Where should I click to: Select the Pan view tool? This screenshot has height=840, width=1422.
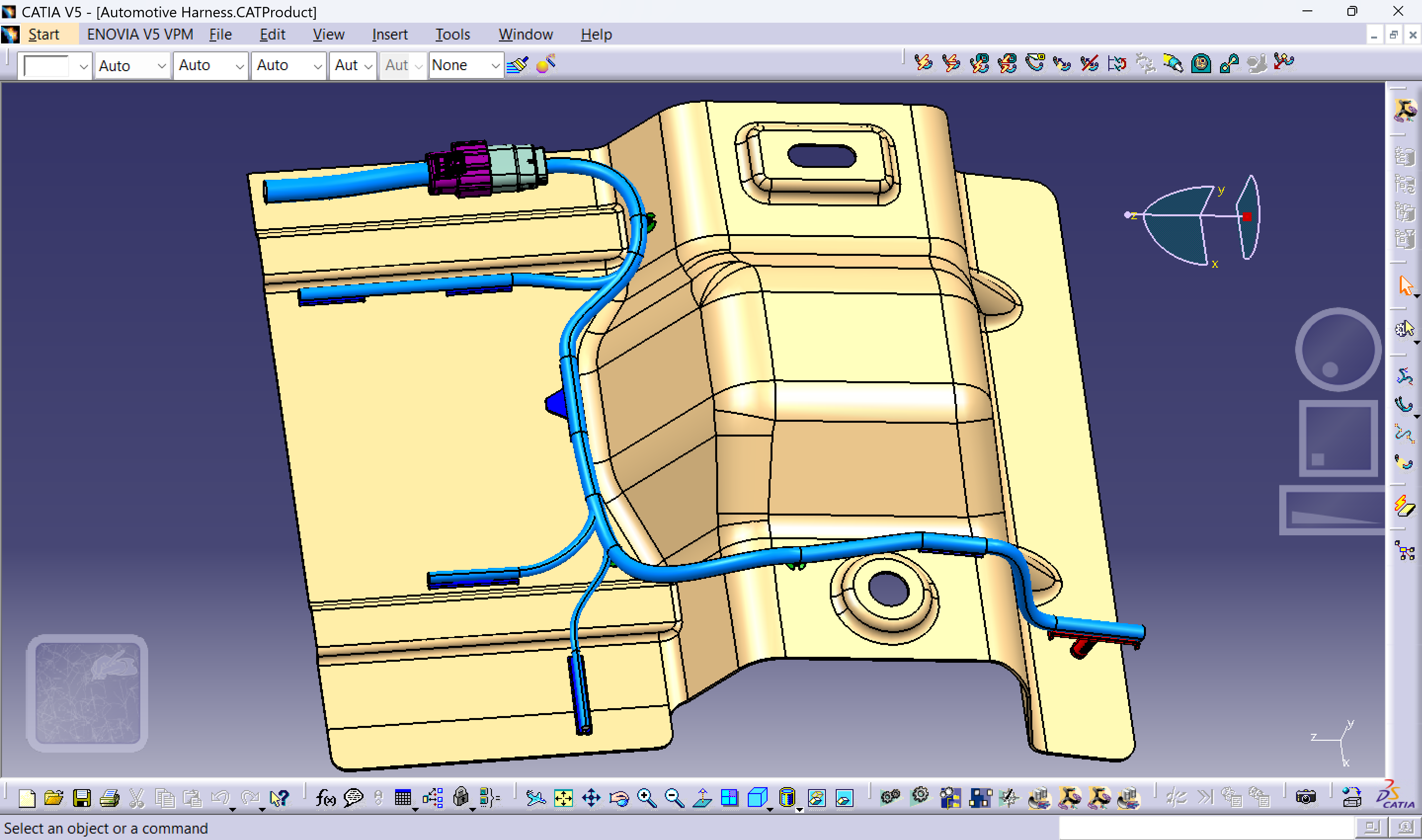click(x=591, y=798)
